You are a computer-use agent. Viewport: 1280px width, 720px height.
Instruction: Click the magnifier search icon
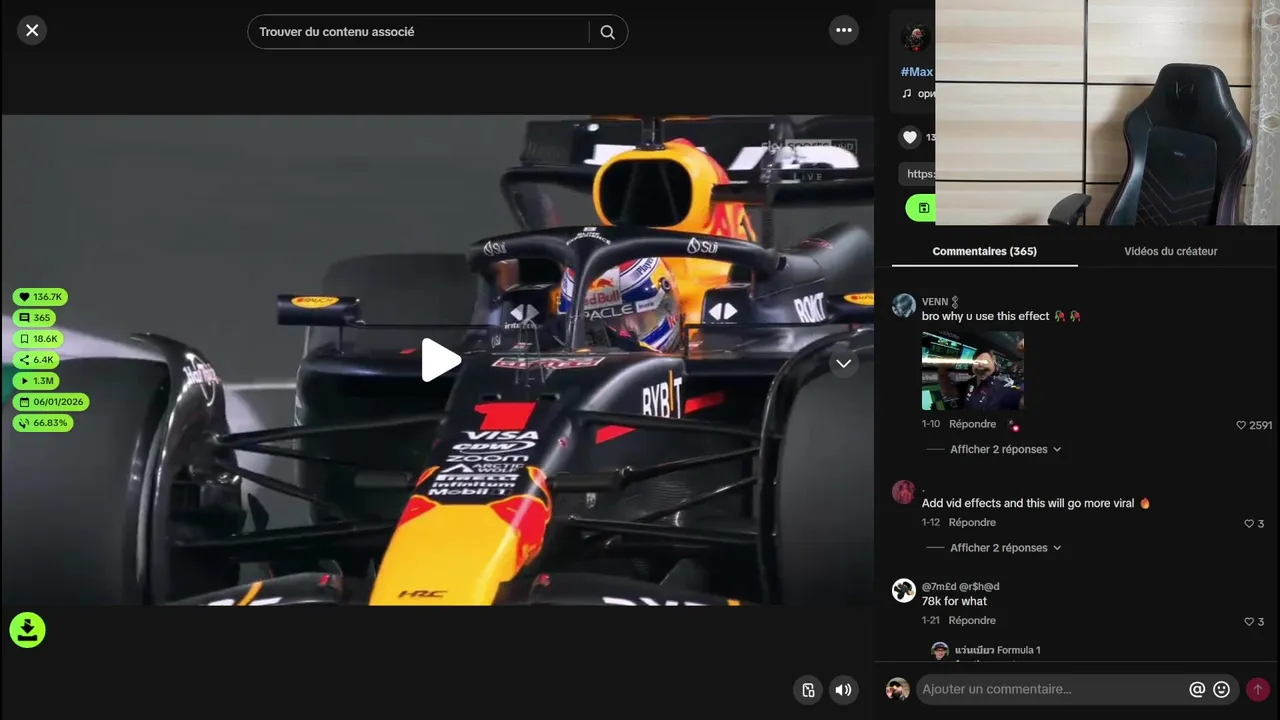(607, 32)
